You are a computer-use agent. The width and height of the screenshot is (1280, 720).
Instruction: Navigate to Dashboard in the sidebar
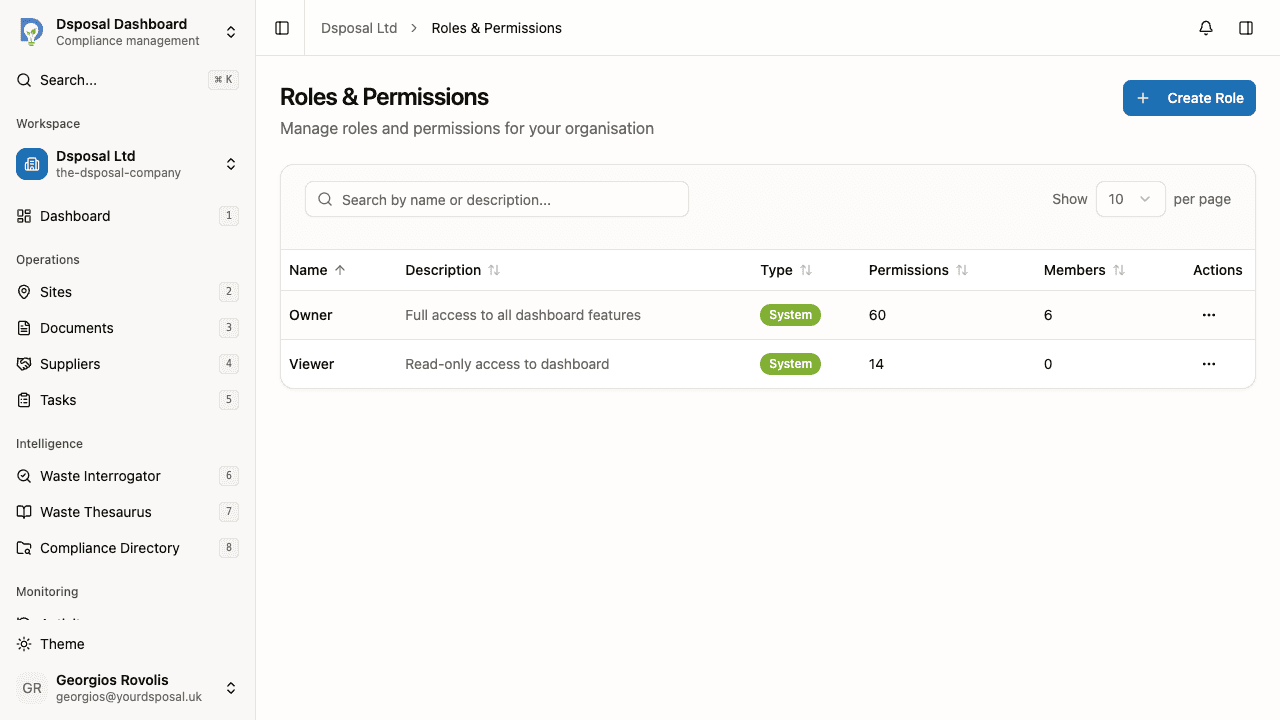(x=74, y=216)
